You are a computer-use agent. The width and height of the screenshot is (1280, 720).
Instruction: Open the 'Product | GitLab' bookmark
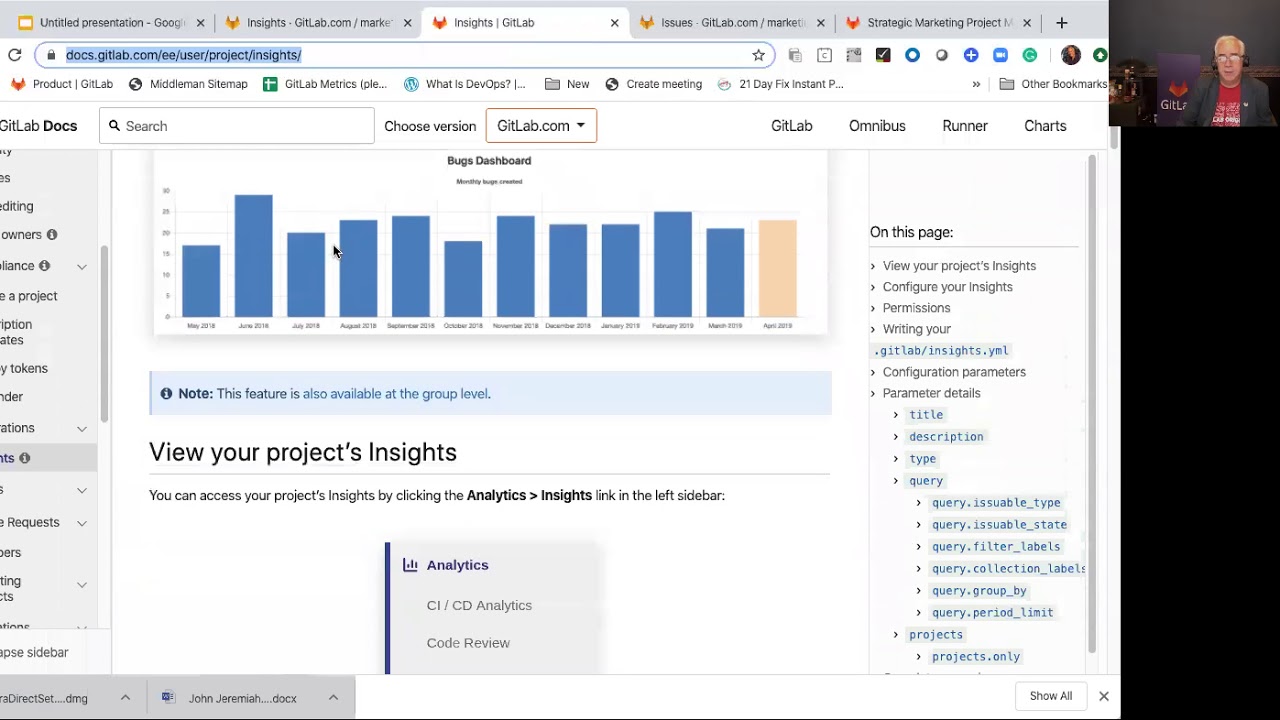pos(61,84)
